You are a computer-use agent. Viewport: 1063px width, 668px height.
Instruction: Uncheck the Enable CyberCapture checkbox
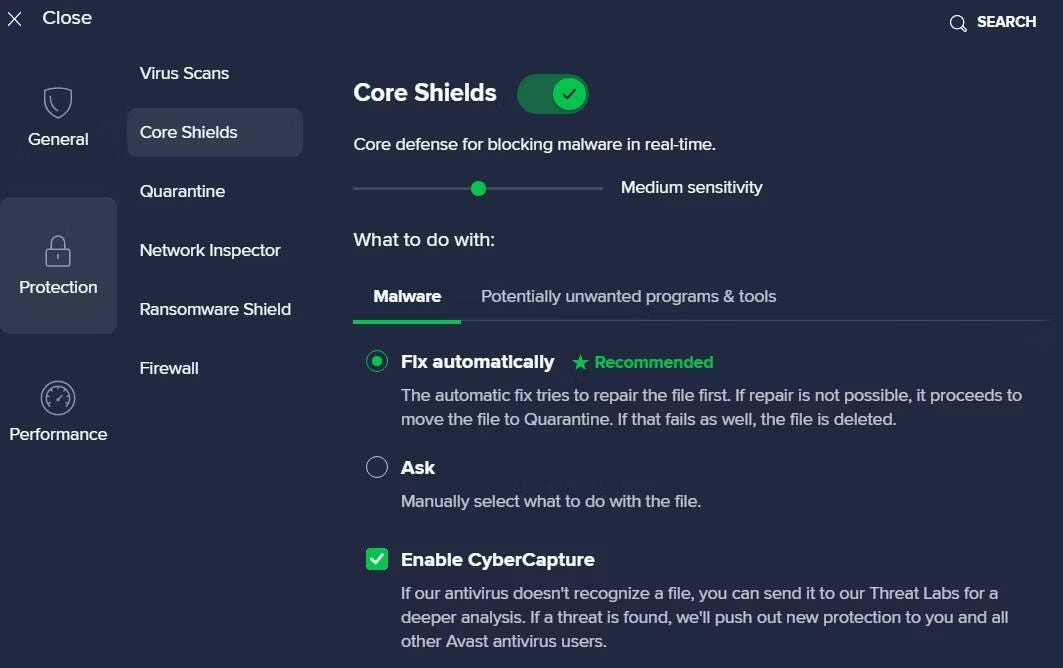tap(377, 559)
